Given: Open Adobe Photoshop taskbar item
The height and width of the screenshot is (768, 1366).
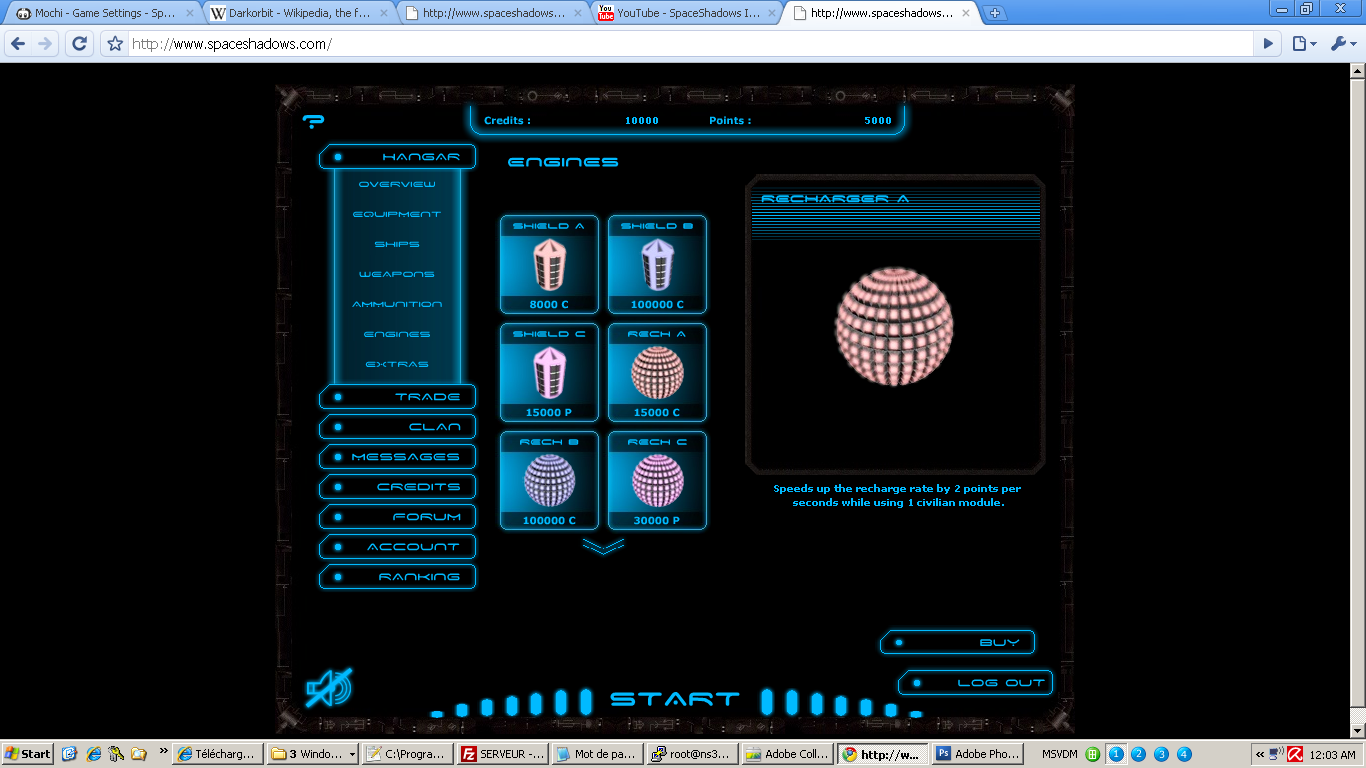Looking at the screenshot, I should [980, 754].
